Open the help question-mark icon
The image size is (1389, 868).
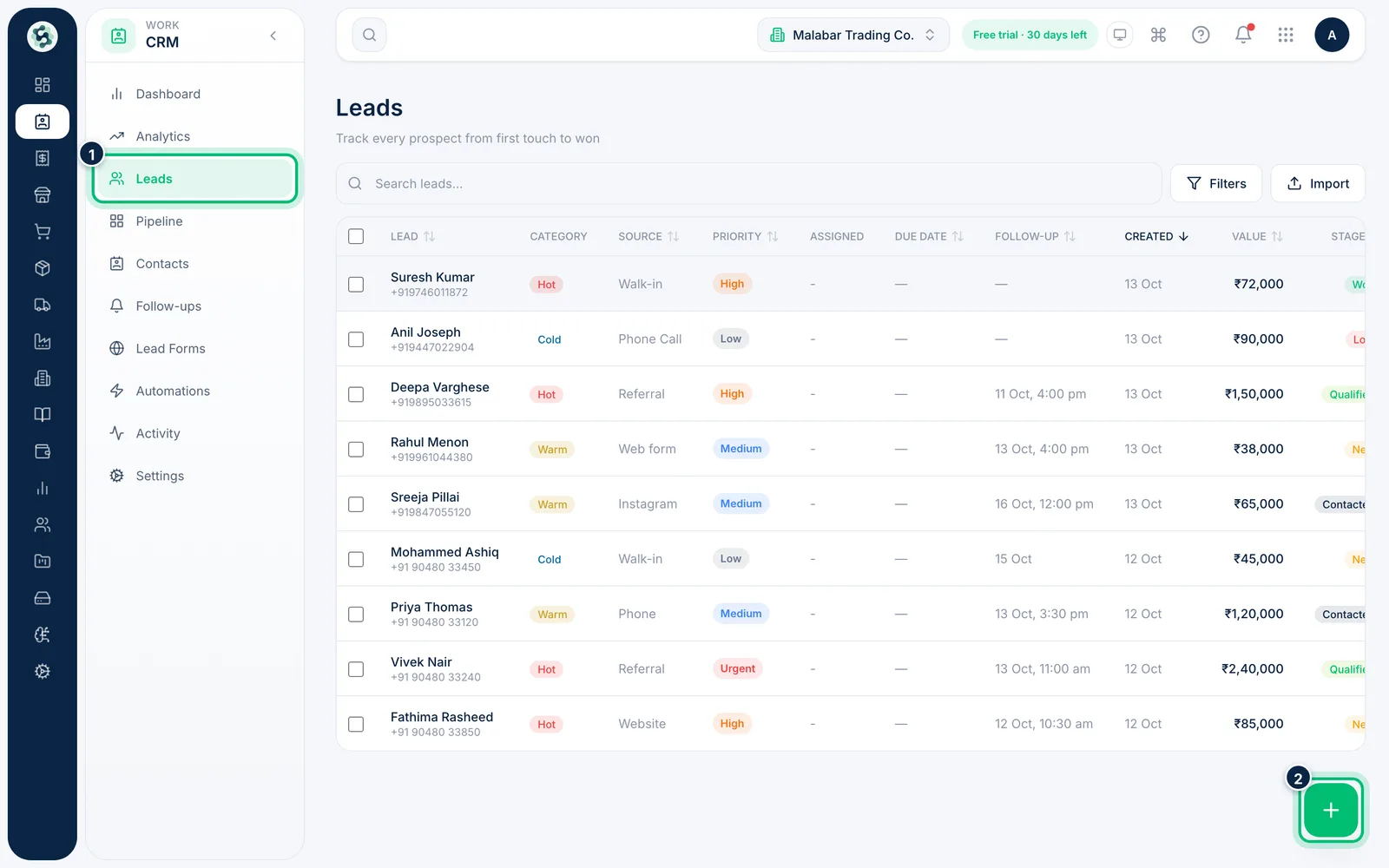(1201, 35)
